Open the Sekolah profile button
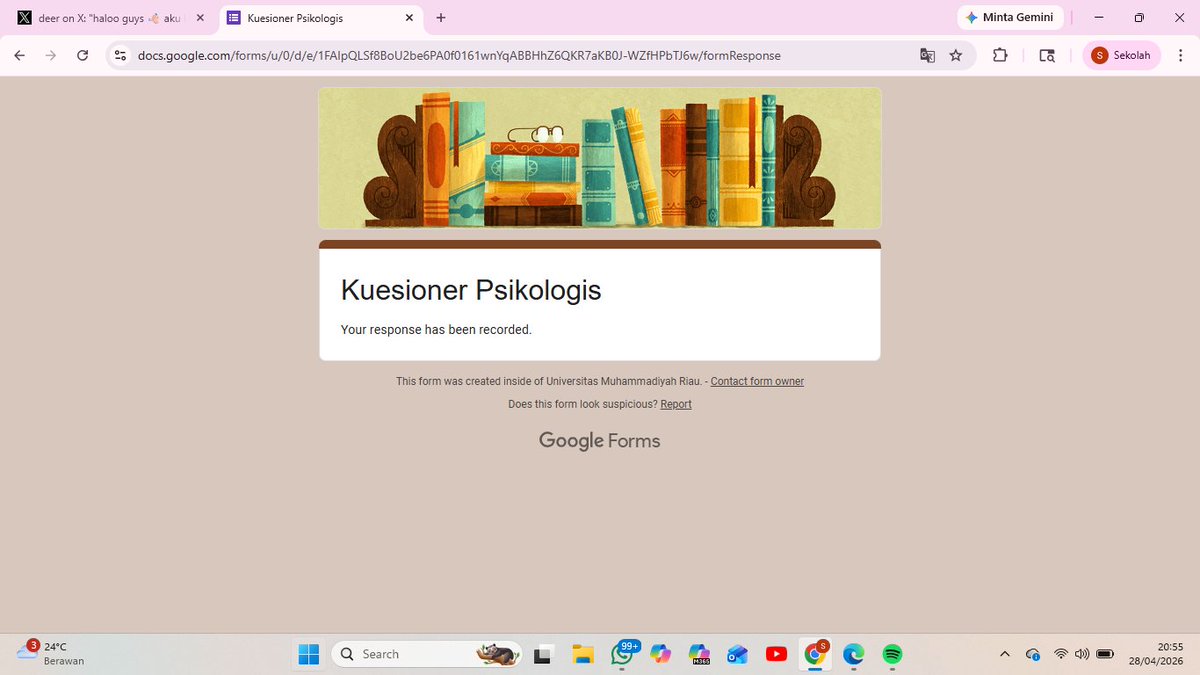1200x675 pixels. 1122,56
